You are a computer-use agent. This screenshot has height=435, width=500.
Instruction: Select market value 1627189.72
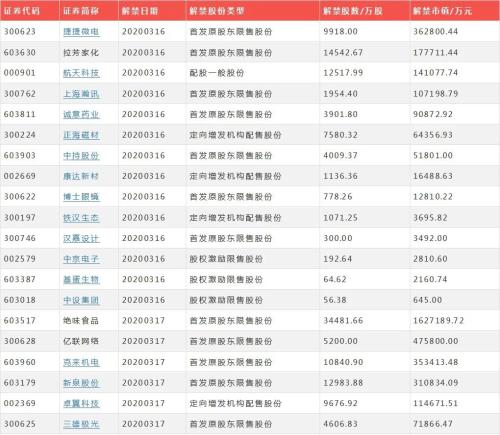[439, 321]
